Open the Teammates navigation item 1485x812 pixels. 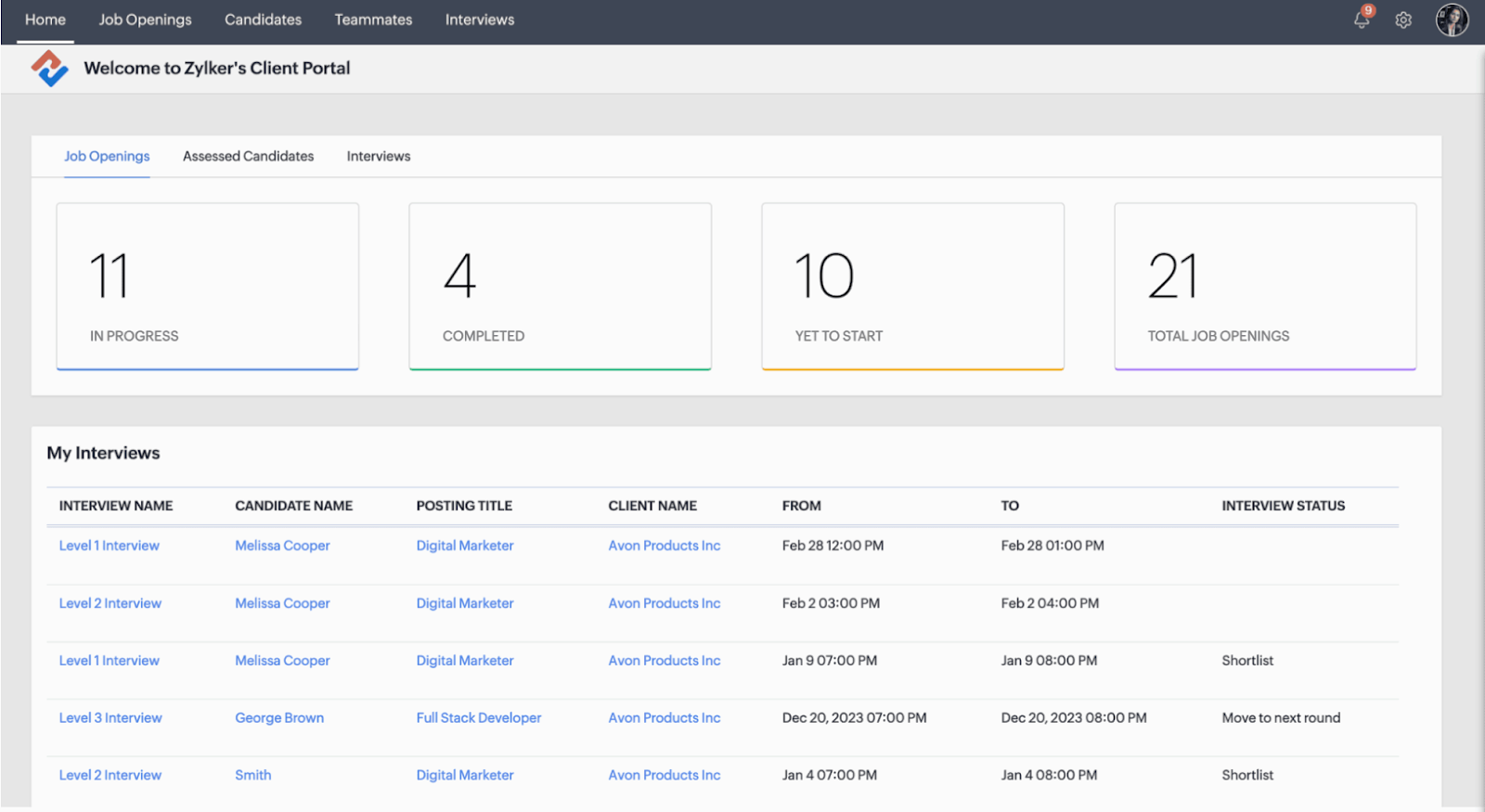point(373,19)
